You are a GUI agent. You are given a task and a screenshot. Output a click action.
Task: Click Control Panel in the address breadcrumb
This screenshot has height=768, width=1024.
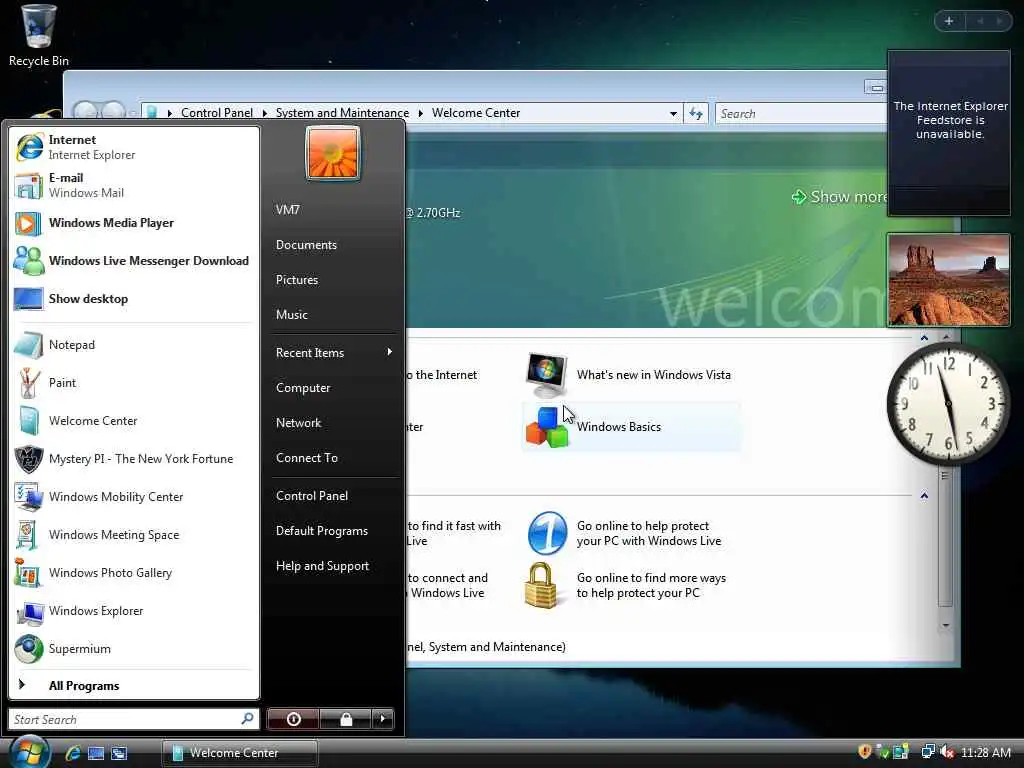tap(216, 113)
